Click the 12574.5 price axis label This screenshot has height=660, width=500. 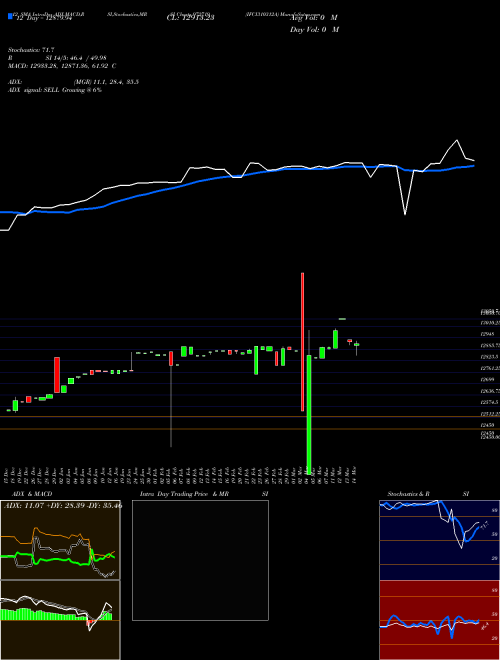(489, 402)
